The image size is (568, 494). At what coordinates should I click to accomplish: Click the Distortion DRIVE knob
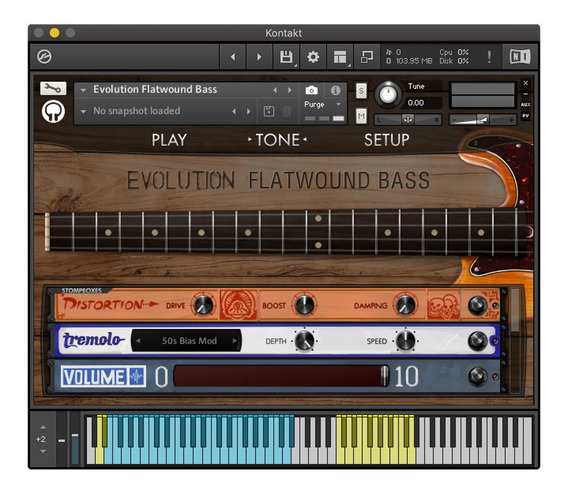click(204, 304)
